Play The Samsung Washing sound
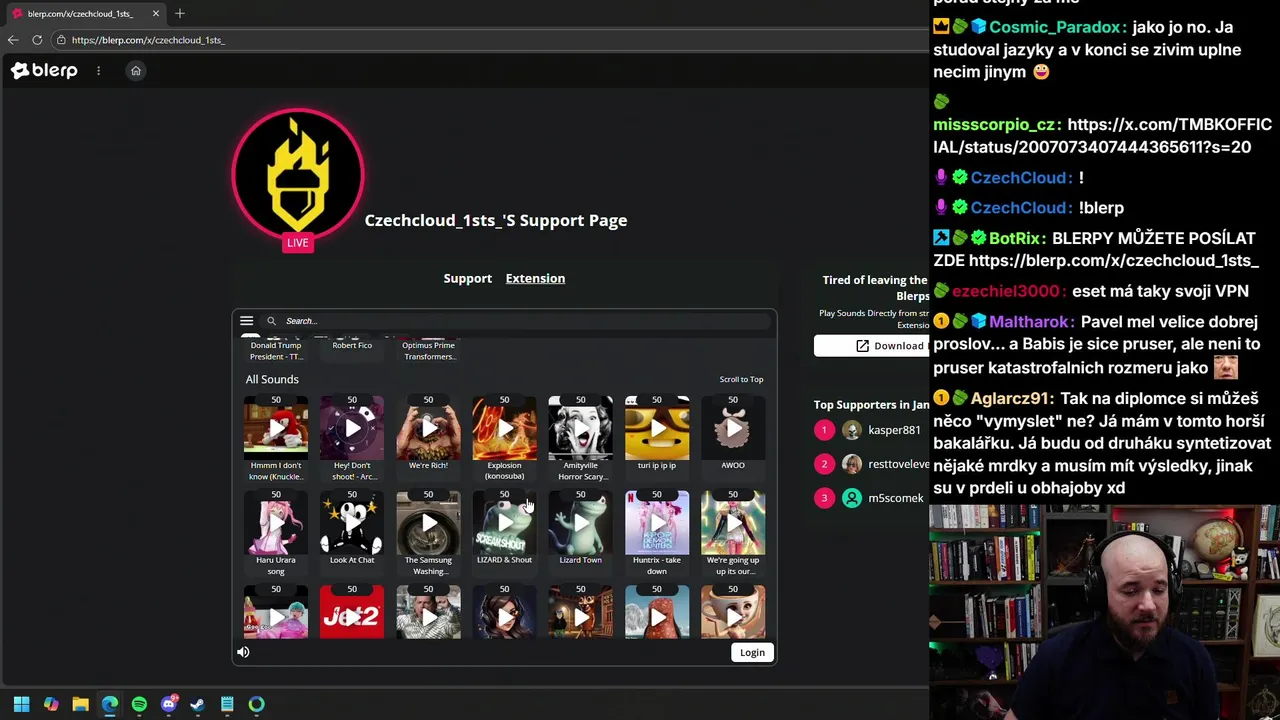Screen dimensions: 1280x720 (428, 523)
